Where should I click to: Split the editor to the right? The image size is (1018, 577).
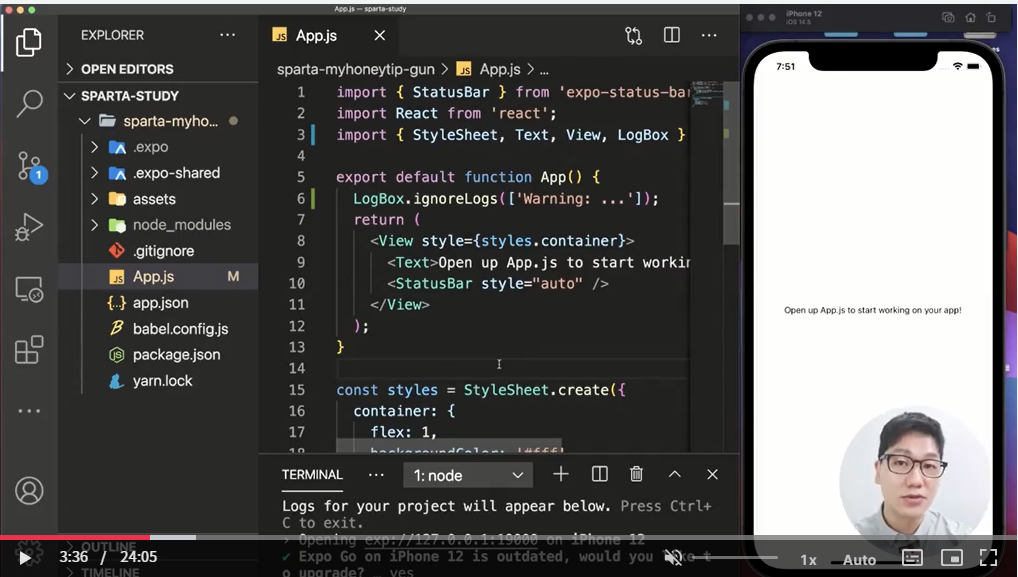click(x=672, y=35)
